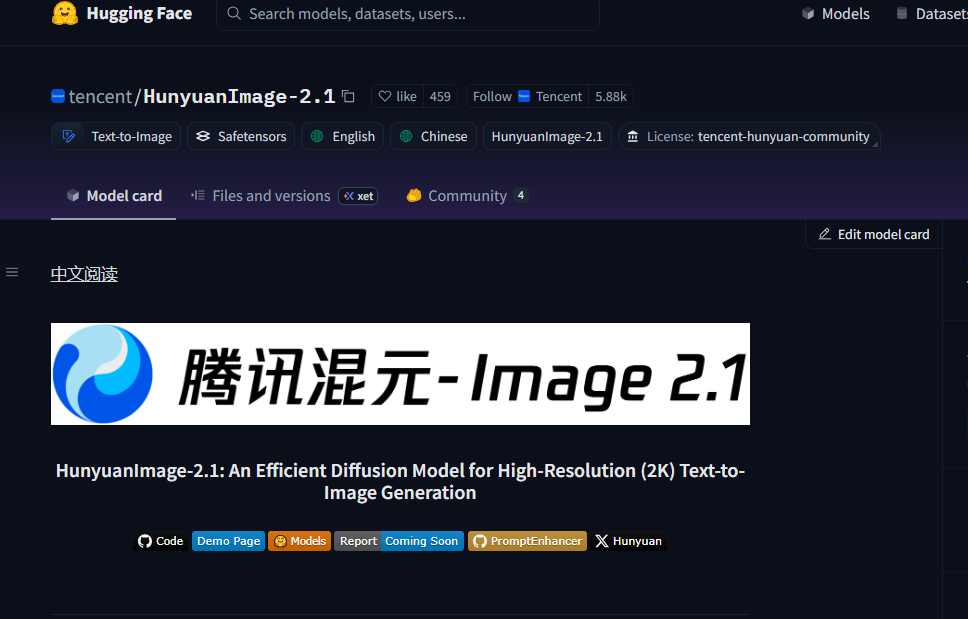Open the table of contents menu icon

coord(12,272)
